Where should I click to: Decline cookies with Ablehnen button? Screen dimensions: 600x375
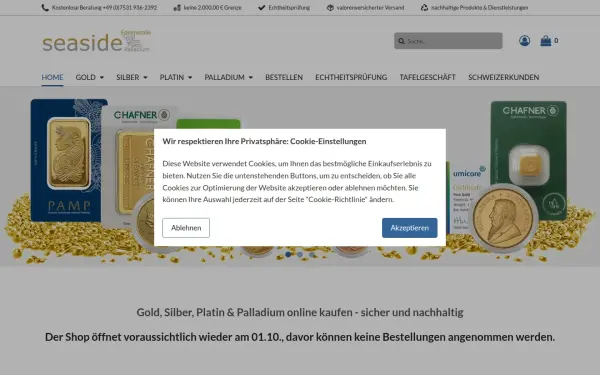tap(186, 228)
